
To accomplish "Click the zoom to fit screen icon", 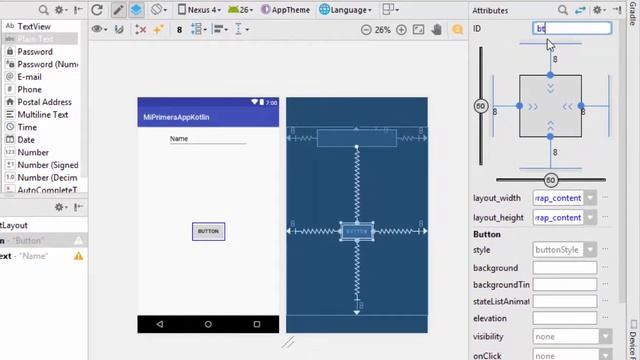I will point(418,30).
